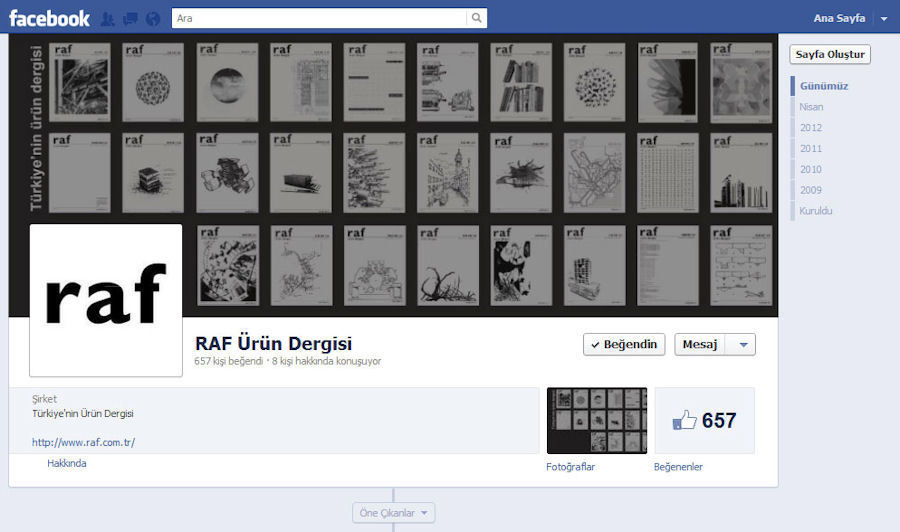Click the Mesaj button
900x532 pixels.
click(x=700, y=344)
